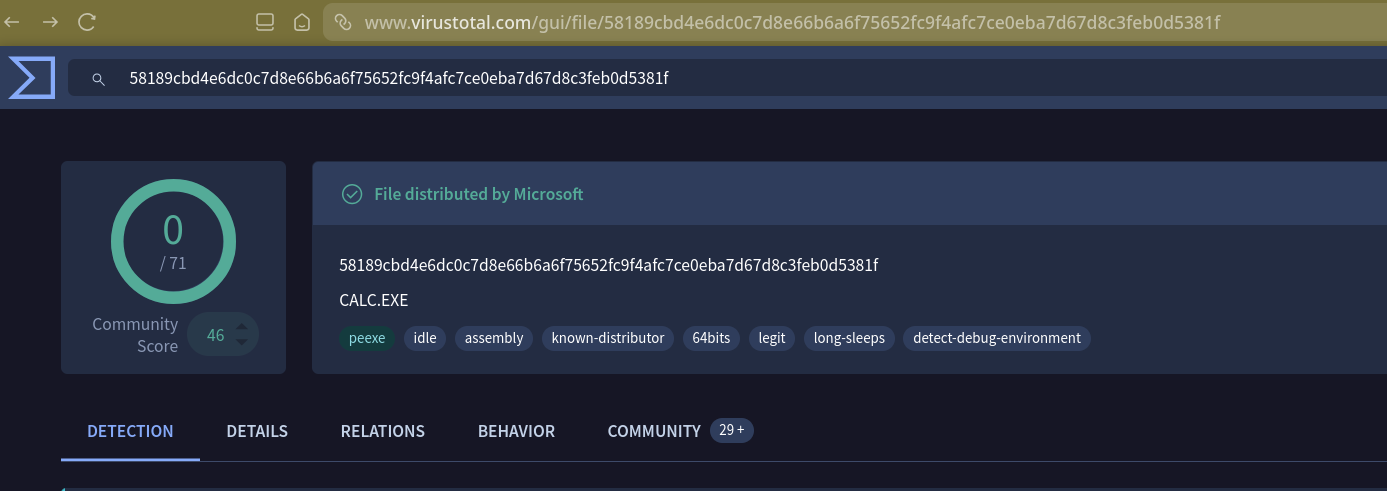Go forward with the browser forward arrow
The height and width of the screenshot is (491, 1387).
tap(50, 21)
